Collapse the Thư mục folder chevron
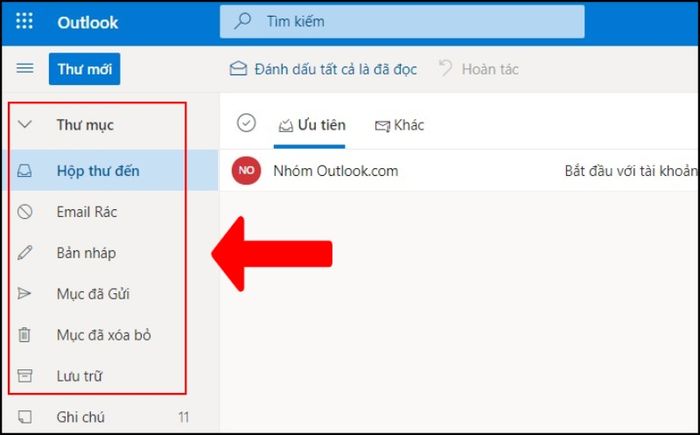Viewport: 700px width, 435px height. [25, 124]
